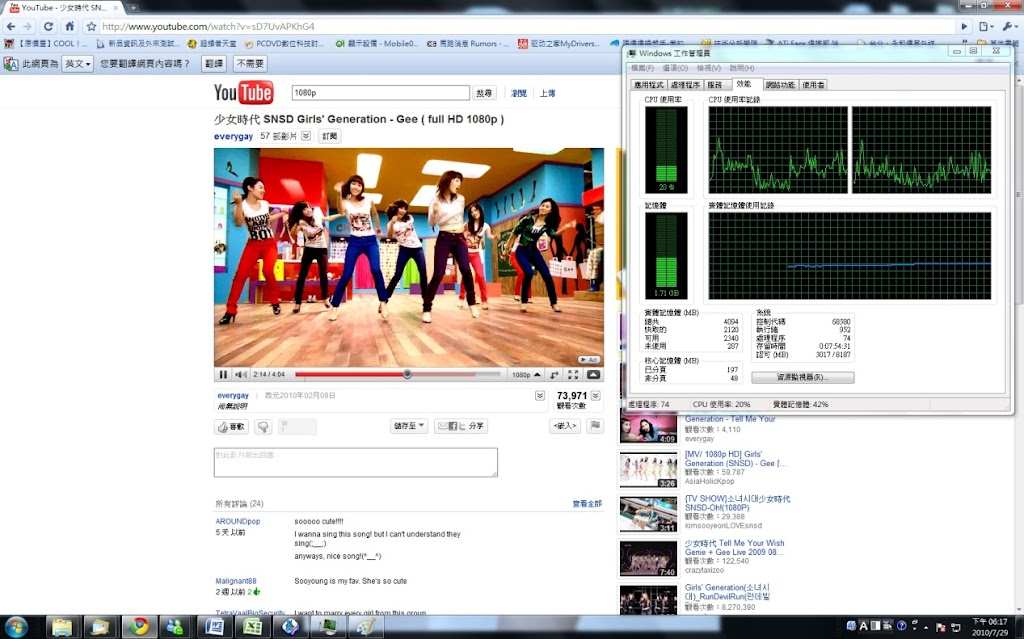1024x639 pixels.
Task: Open Windows Explorer from the taskbar
Action: pyautogui.click(x=63, y=627)
